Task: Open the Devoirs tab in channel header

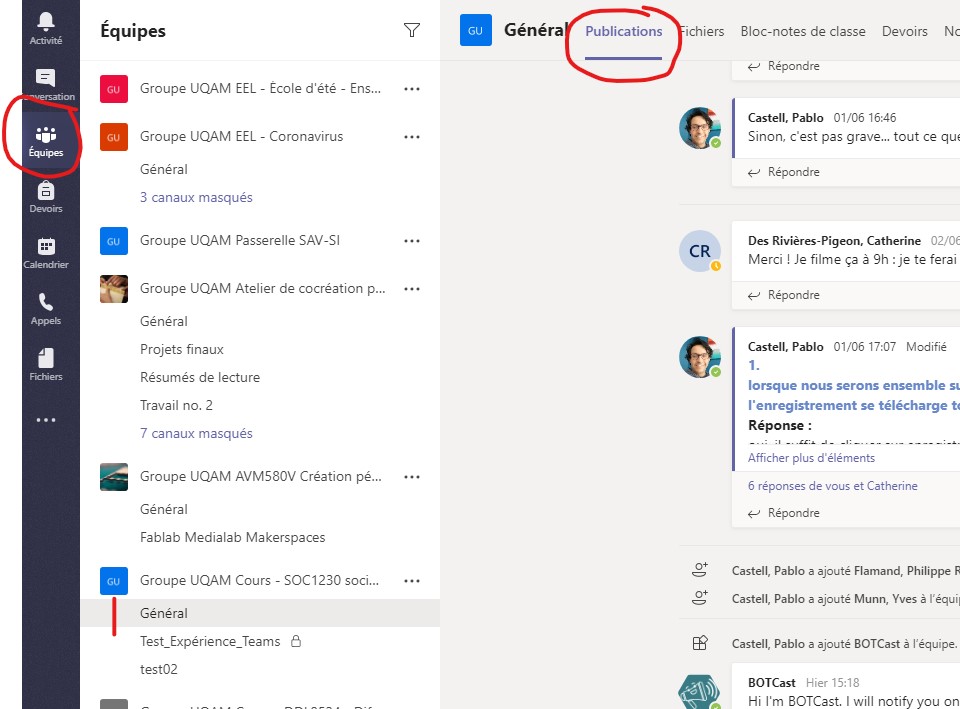Action: click(904, 32)
